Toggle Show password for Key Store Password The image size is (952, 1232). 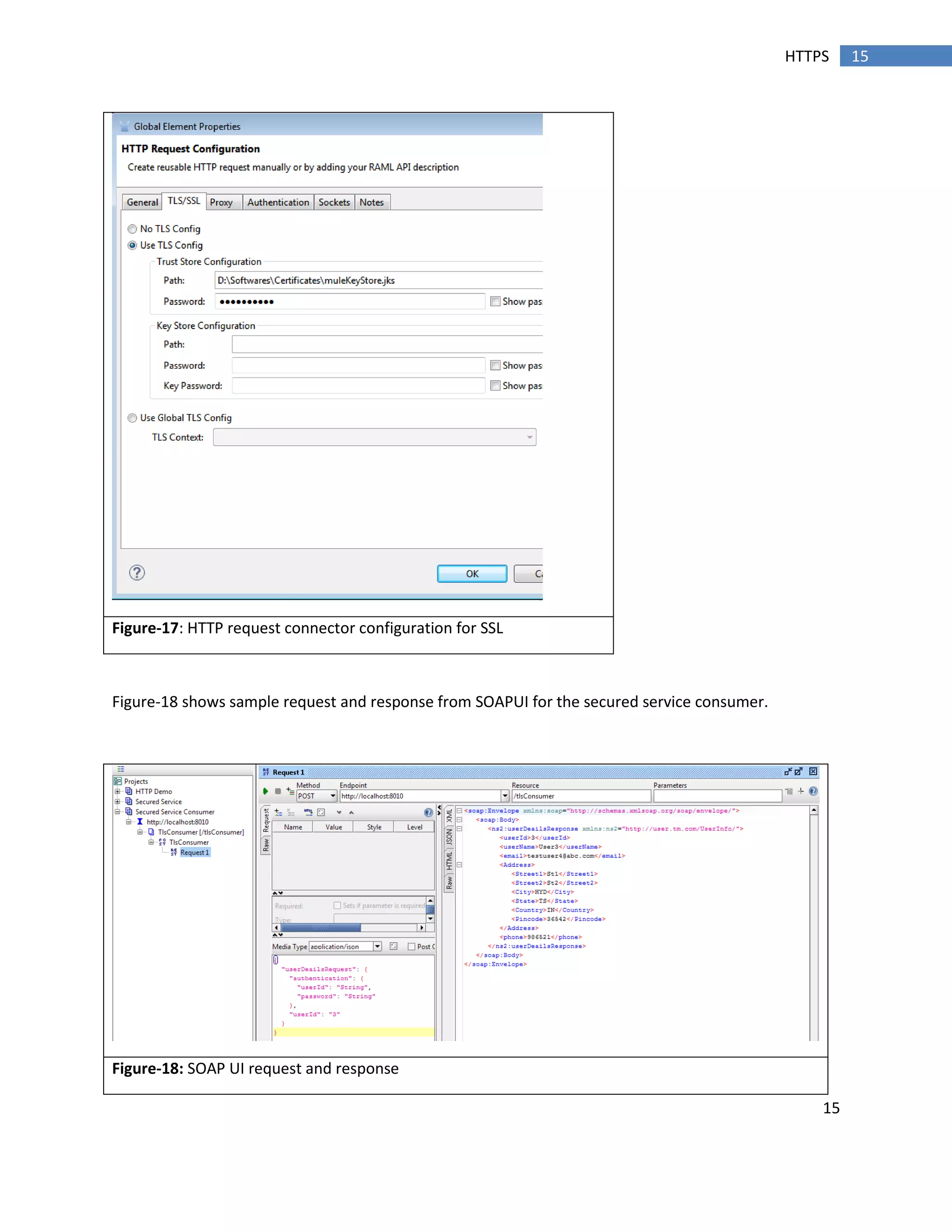pos(495,365)
